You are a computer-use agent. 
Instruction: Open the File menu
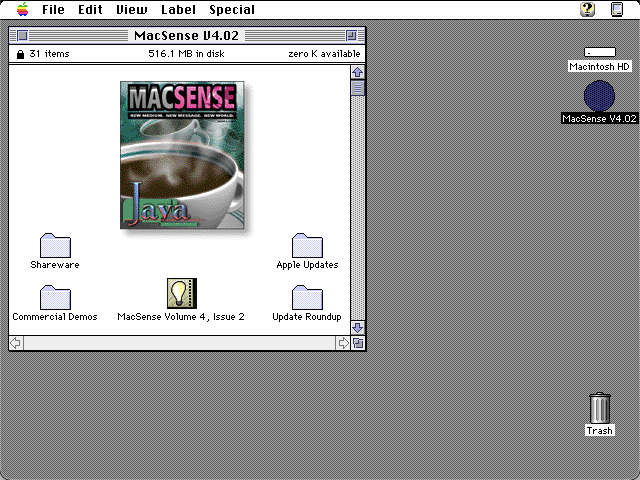tap(53, 9)
